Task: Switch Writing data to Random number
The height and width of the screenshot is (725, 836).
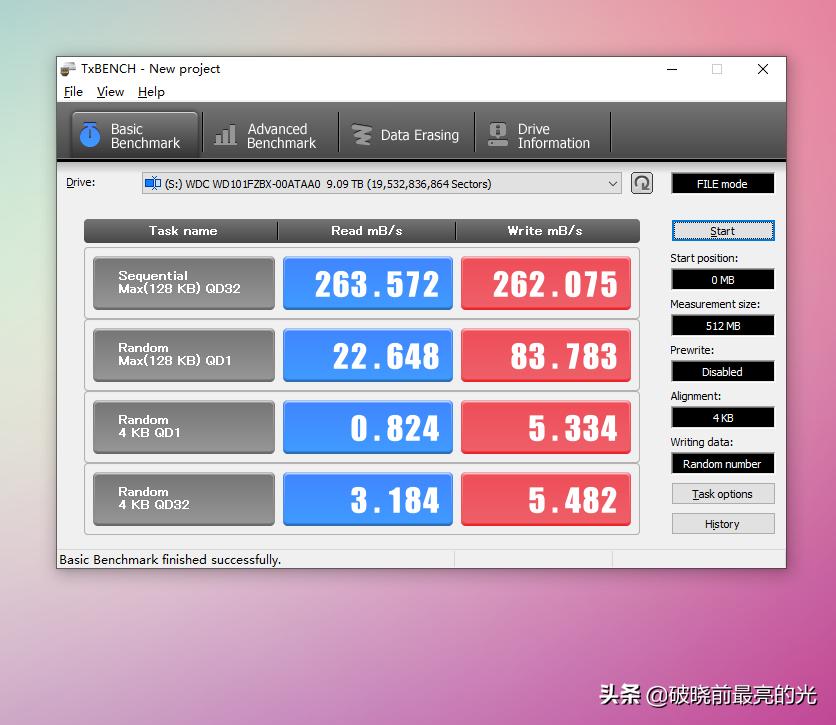Action: click(722, 463)
